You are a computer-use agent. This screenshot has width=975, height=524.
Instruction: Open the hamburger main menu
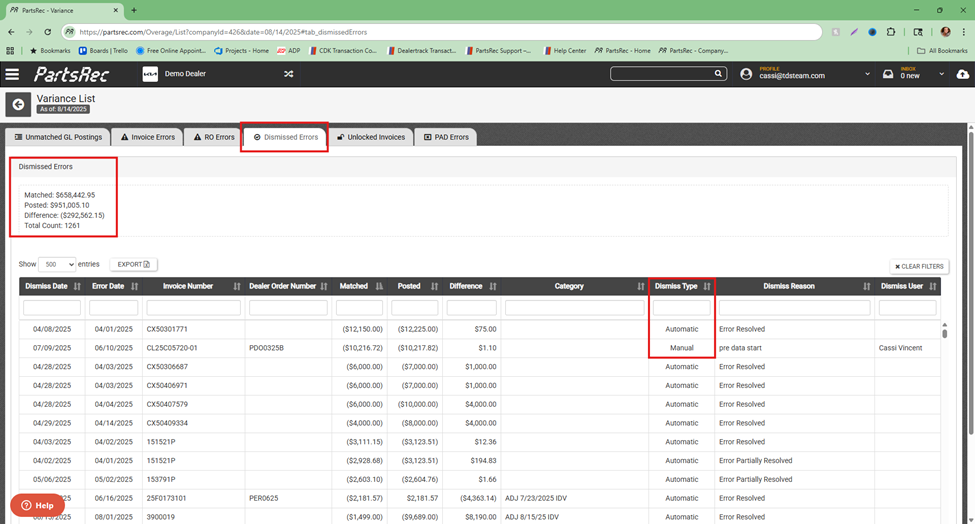pyautogui.click(x=12, y=75)
